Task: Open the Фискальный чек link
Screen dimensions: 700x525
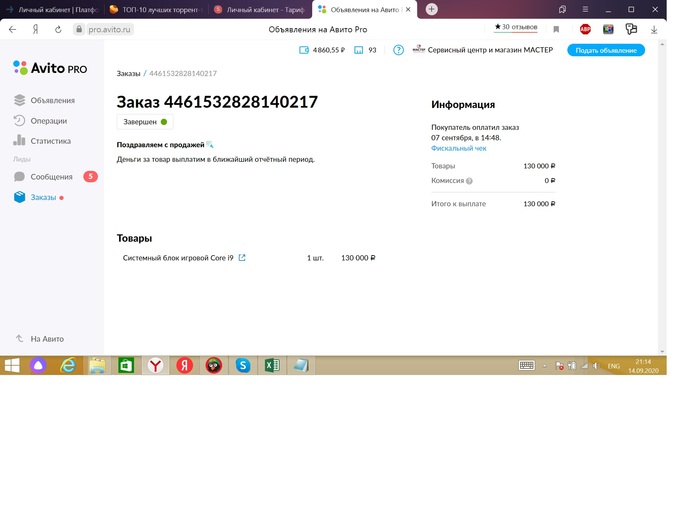Action: pos(459,148)
